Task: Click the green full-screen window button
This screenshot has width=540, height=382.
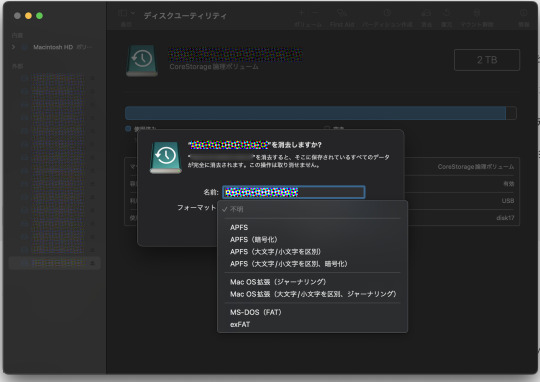Action: [x=40, y=16]
